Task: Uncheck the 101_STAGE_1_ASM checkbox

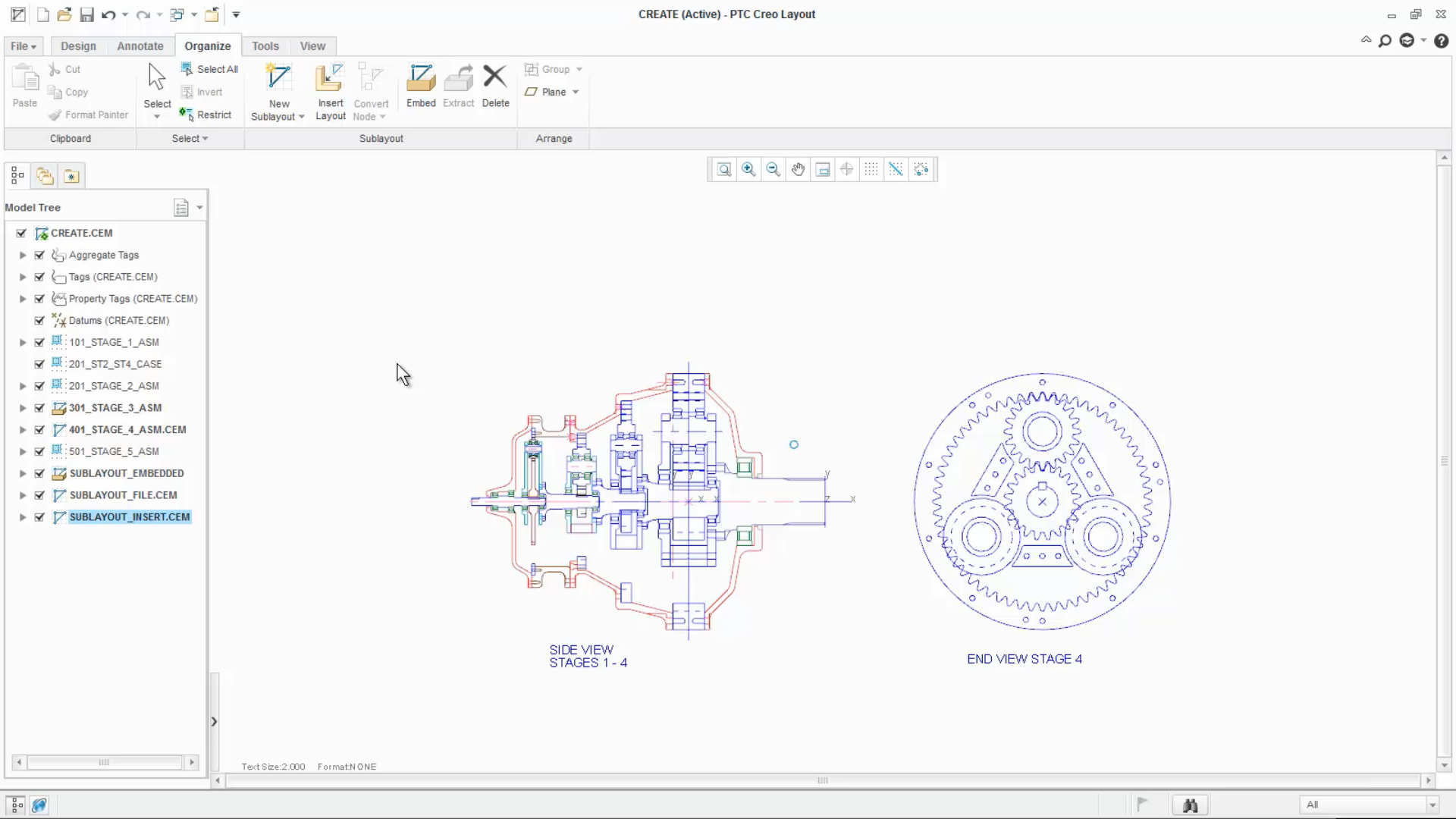Action: 39,343
